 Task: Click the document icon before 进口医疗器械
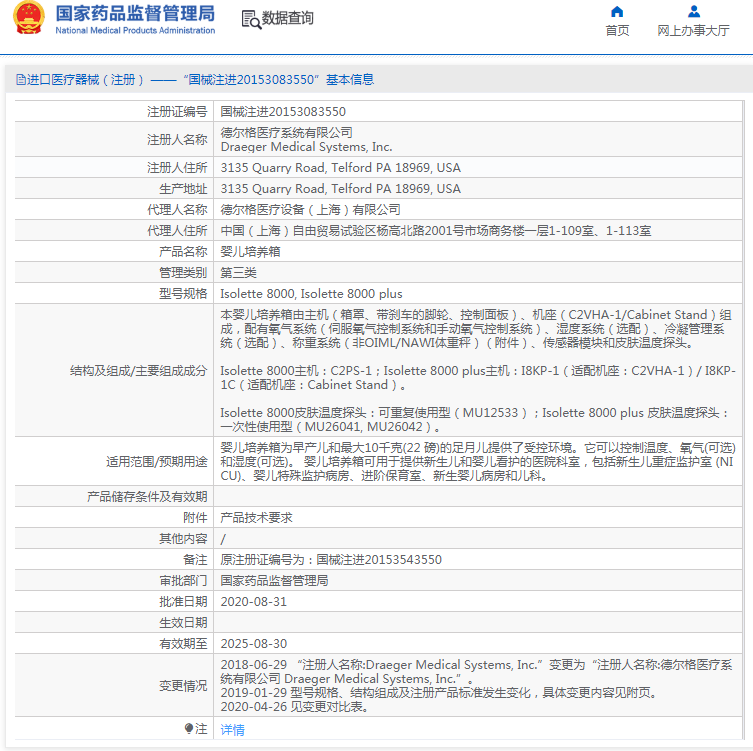pos(18,80)
